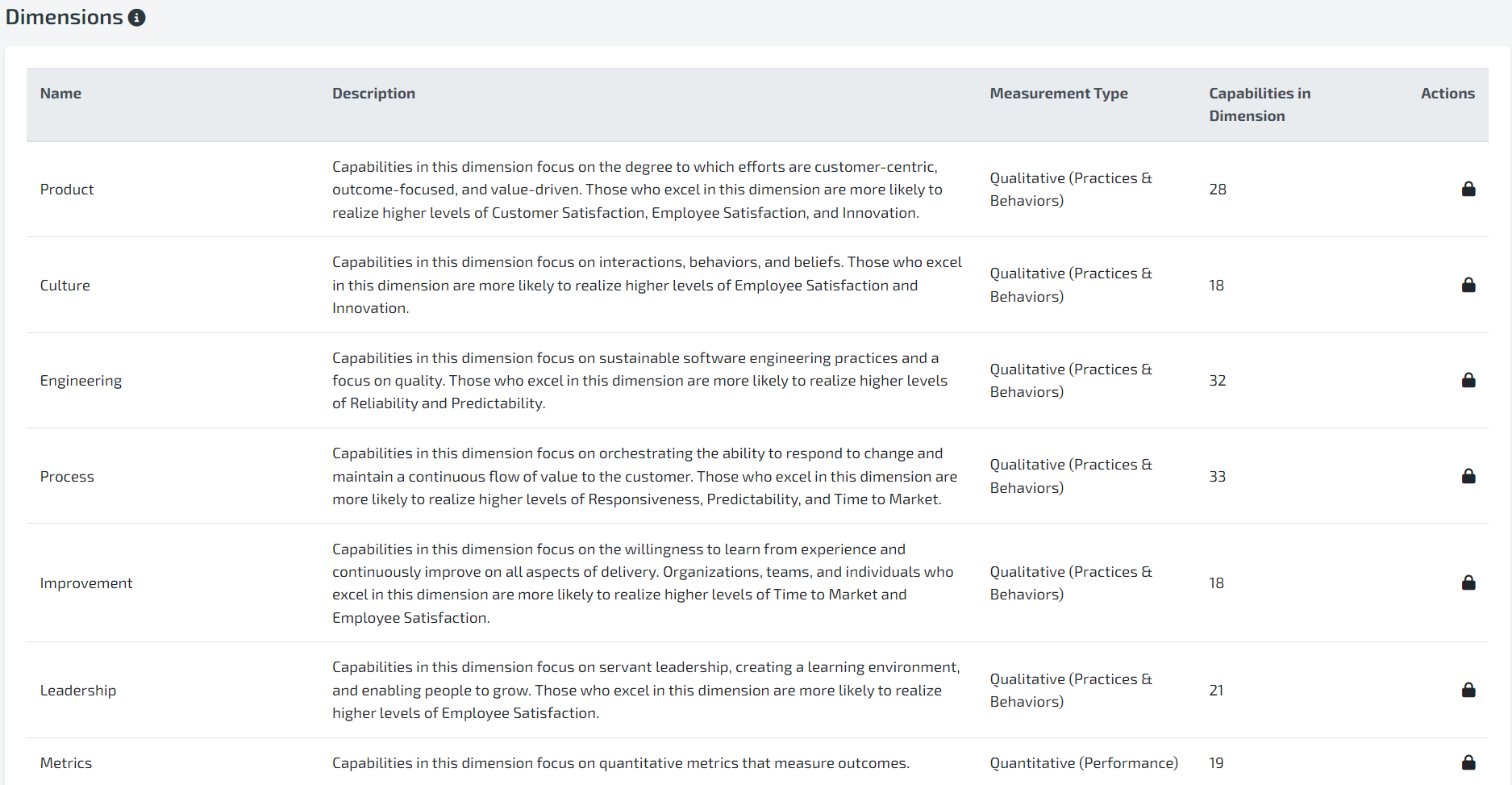Select the Process dimension name
1512x785 pixels.
[x=67, y=477]
